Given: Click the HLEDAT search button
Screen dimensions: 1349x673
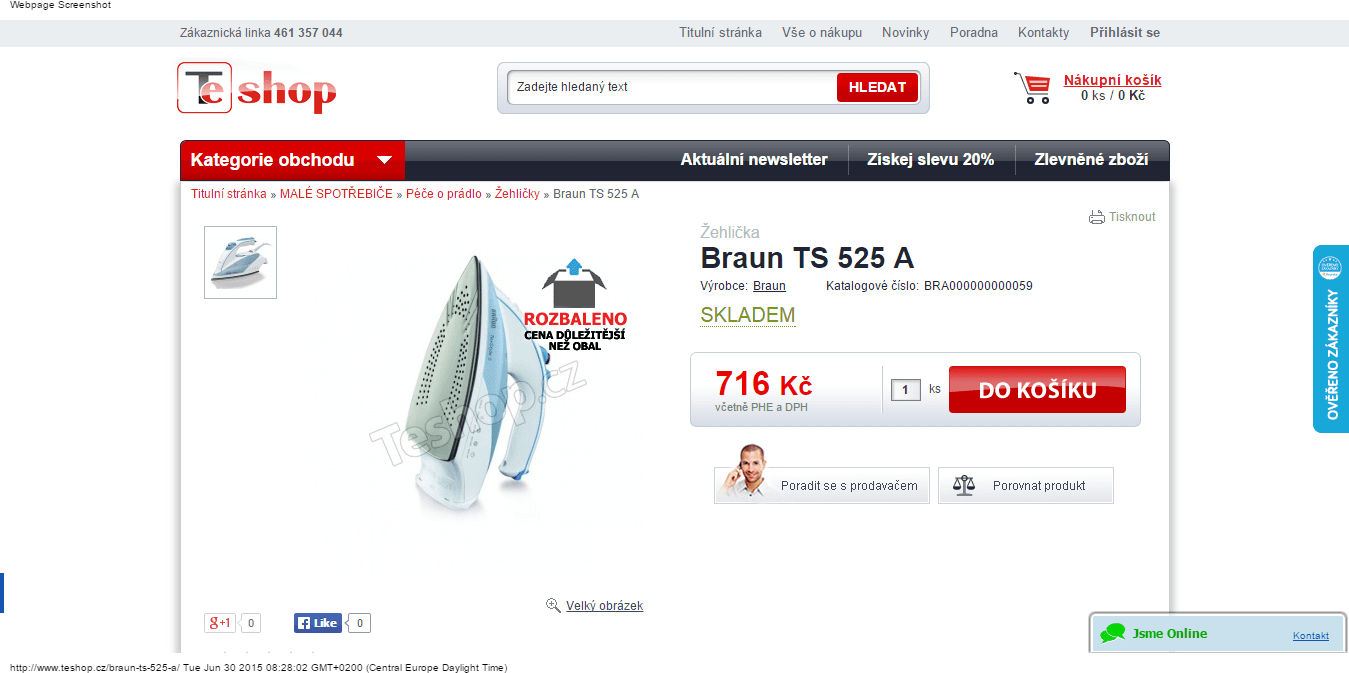Looking at the screenshot, I should 877,87.
